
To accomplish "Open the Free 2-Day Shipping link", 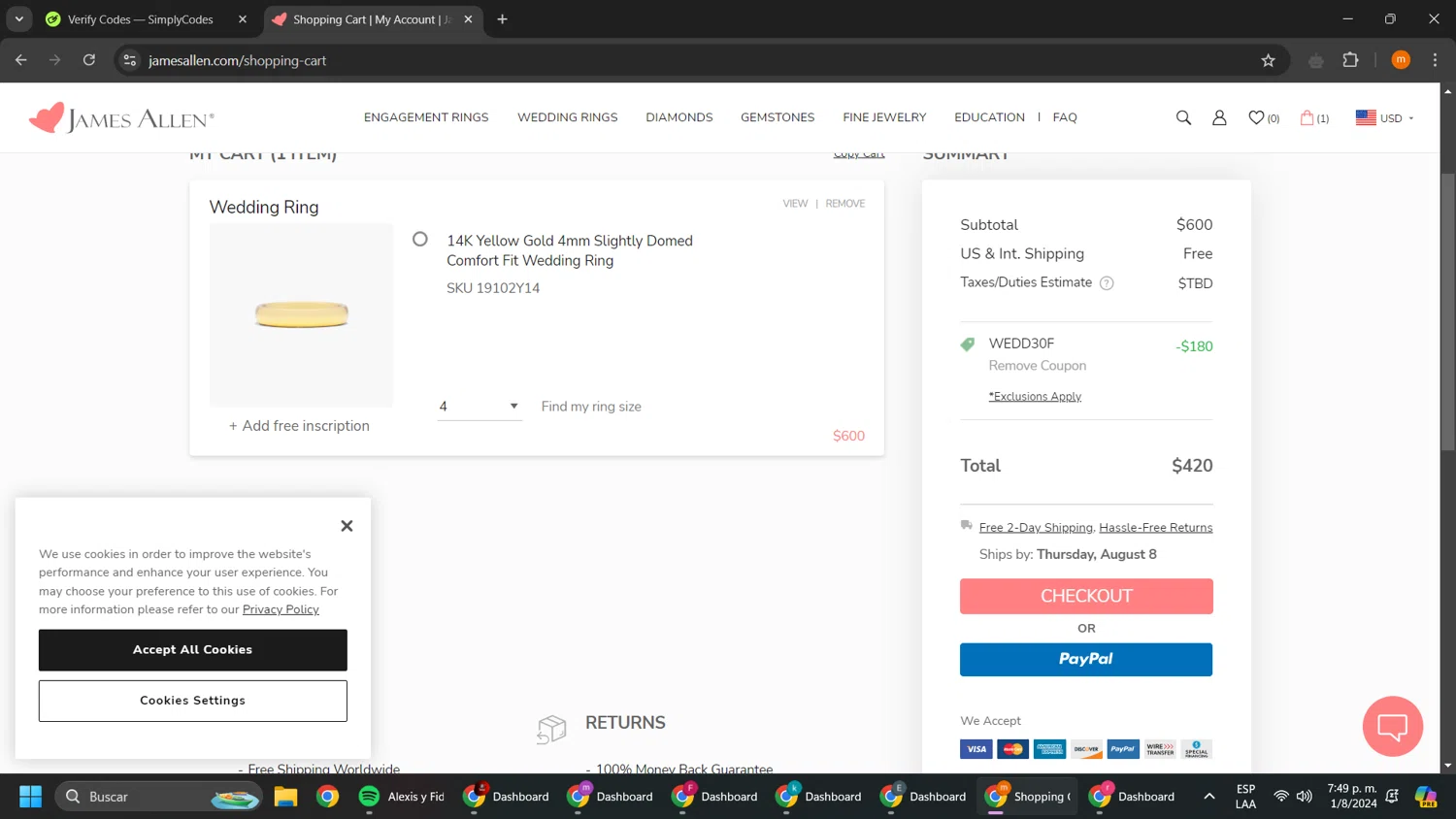I will pyautogui.click(x=1036, y=528).
